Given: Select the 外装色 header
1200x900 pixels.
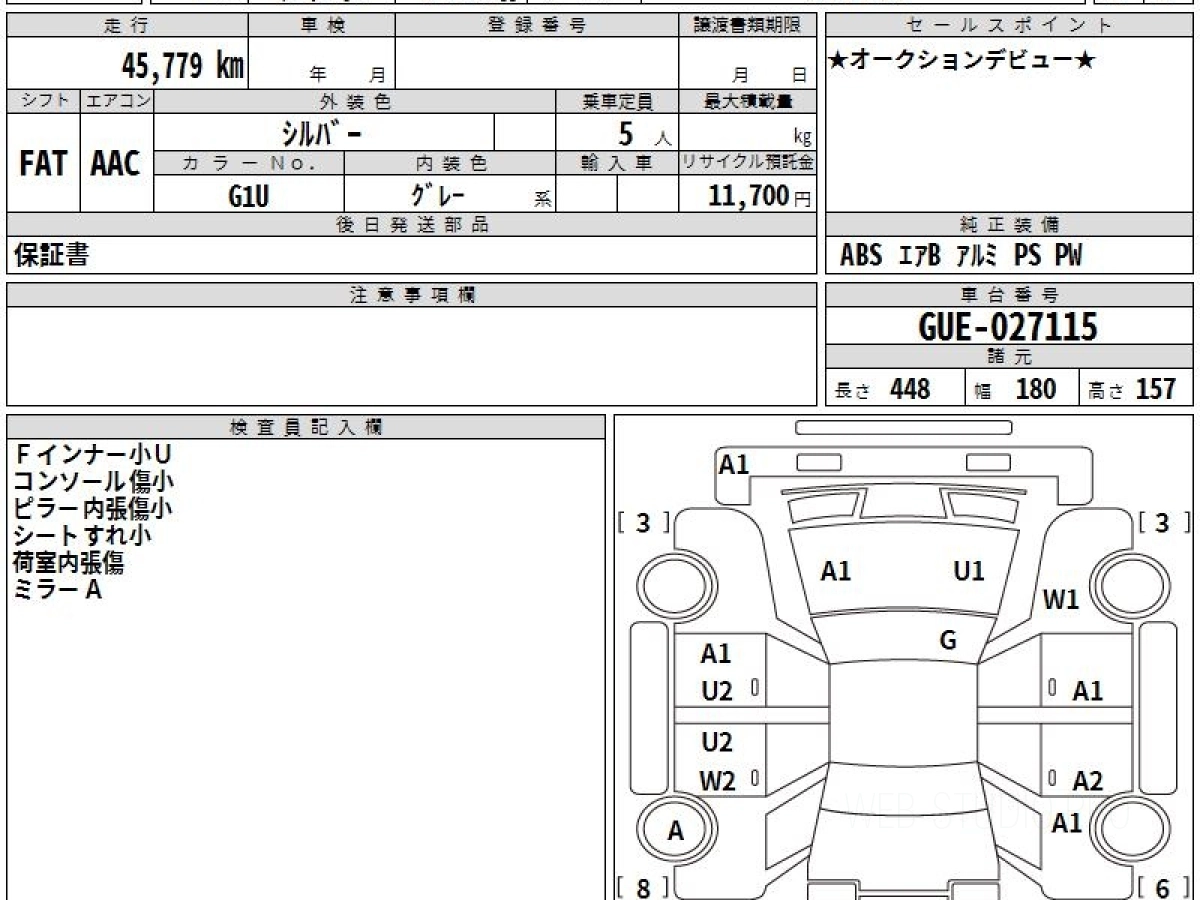Looking at the screenshot, I should pos(355,101).
